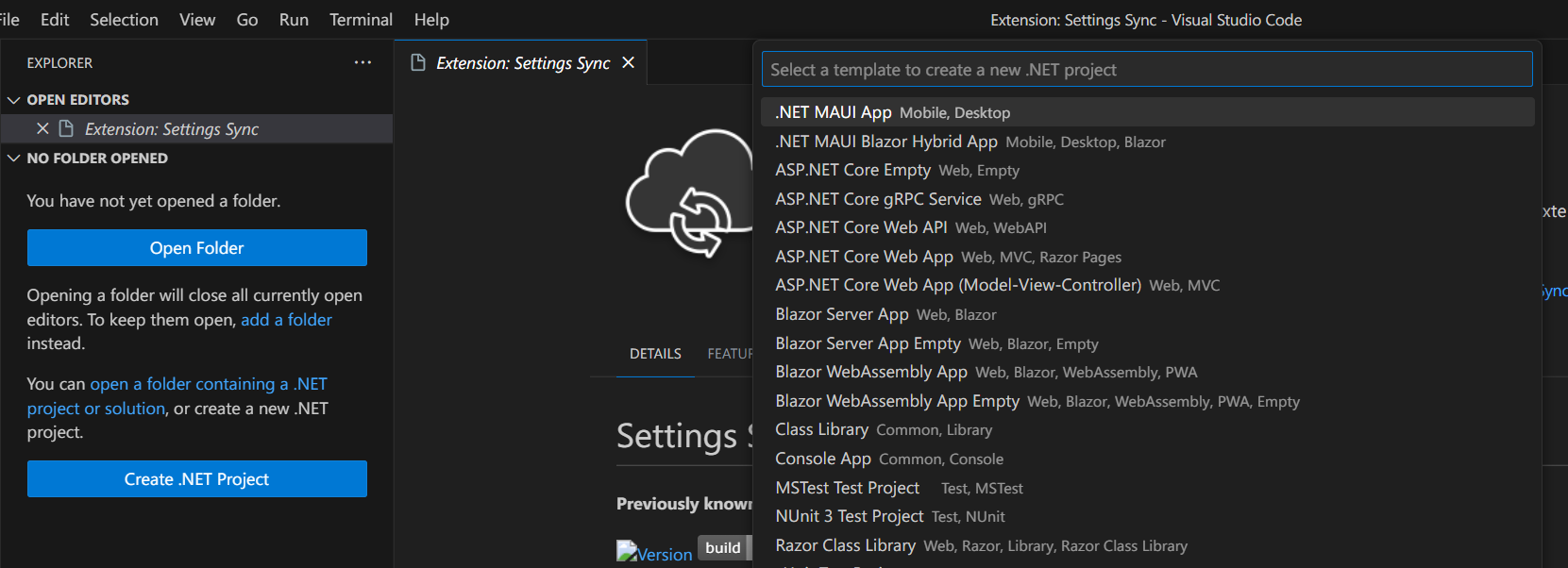Screen dimensions: 1568x568
Task: Open the Edit menu
Action: pos(55,20)
